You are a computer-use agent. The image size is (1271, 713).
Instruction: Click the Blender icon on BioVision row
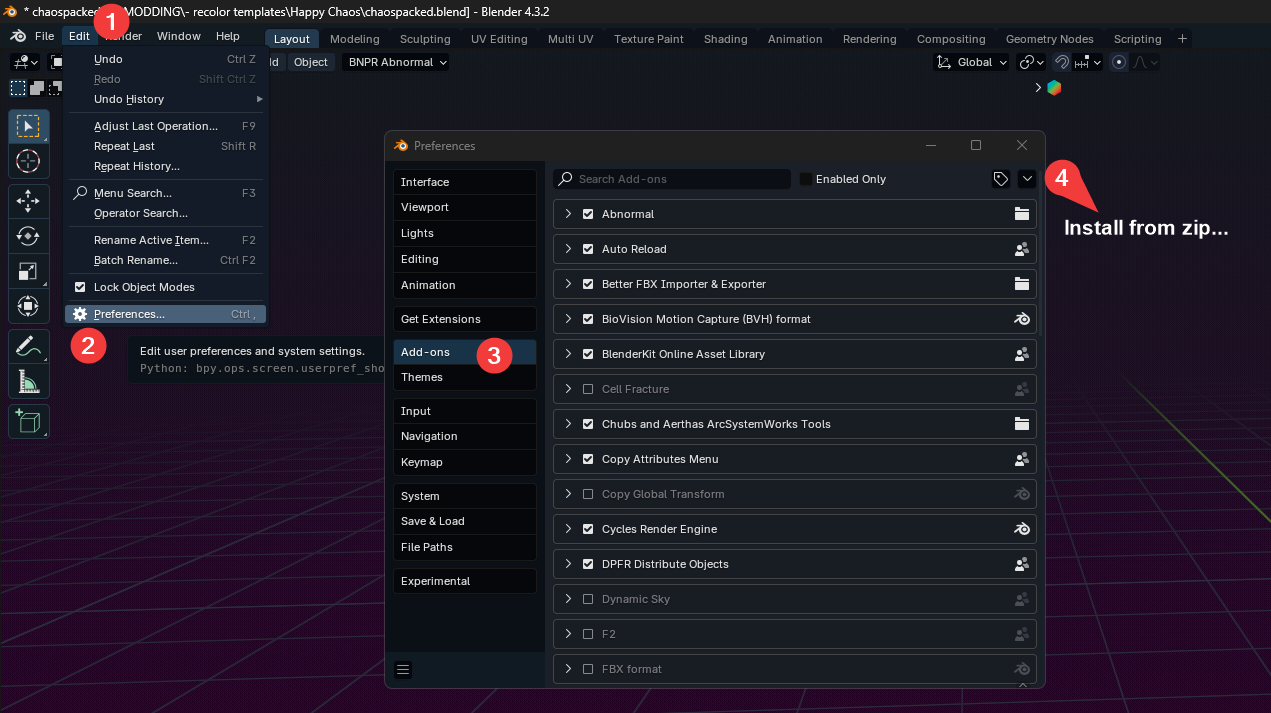(1022, 319)
